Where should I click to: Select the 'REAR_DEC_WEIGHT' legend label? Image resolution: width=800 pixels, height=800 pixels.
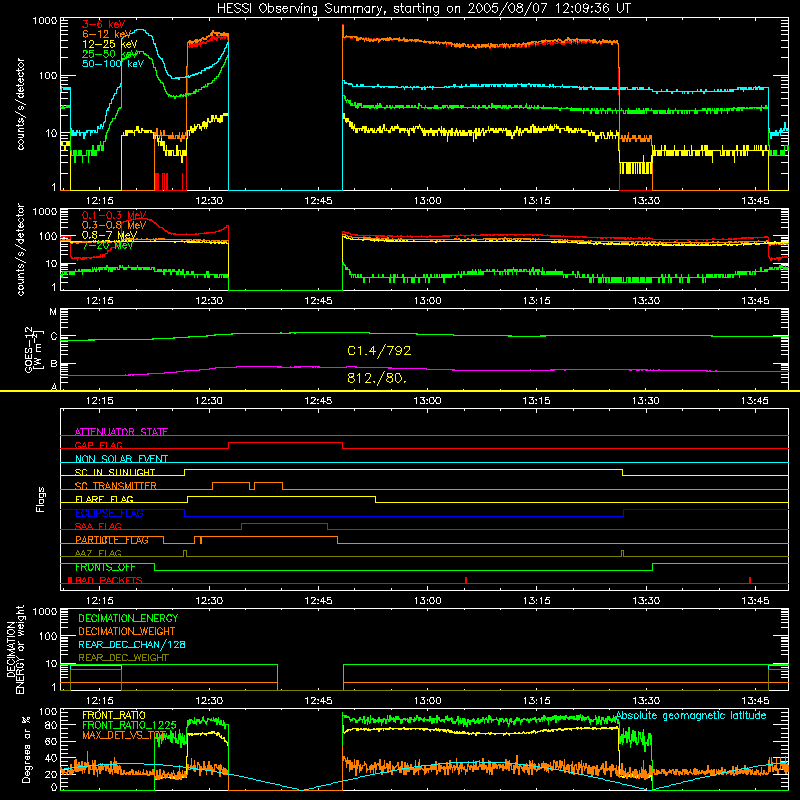click(123, 658)
